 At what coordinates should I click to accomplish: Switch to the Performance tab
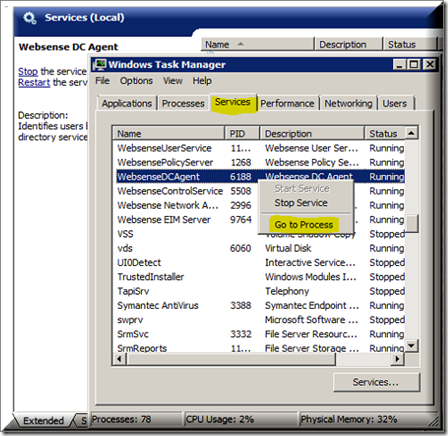(287, 104)
